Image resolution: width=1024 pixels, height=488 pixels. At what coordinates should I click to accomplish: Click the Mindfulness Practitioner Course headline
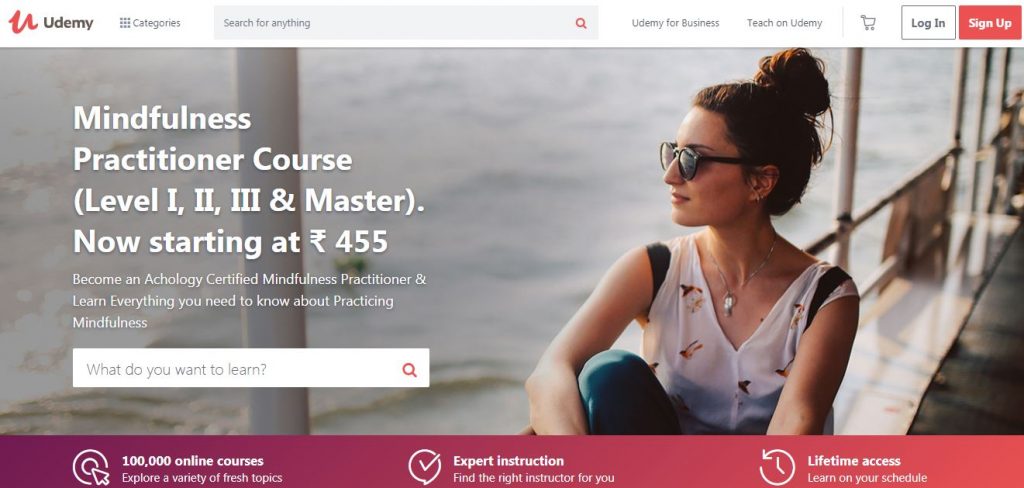coord(249,180)
